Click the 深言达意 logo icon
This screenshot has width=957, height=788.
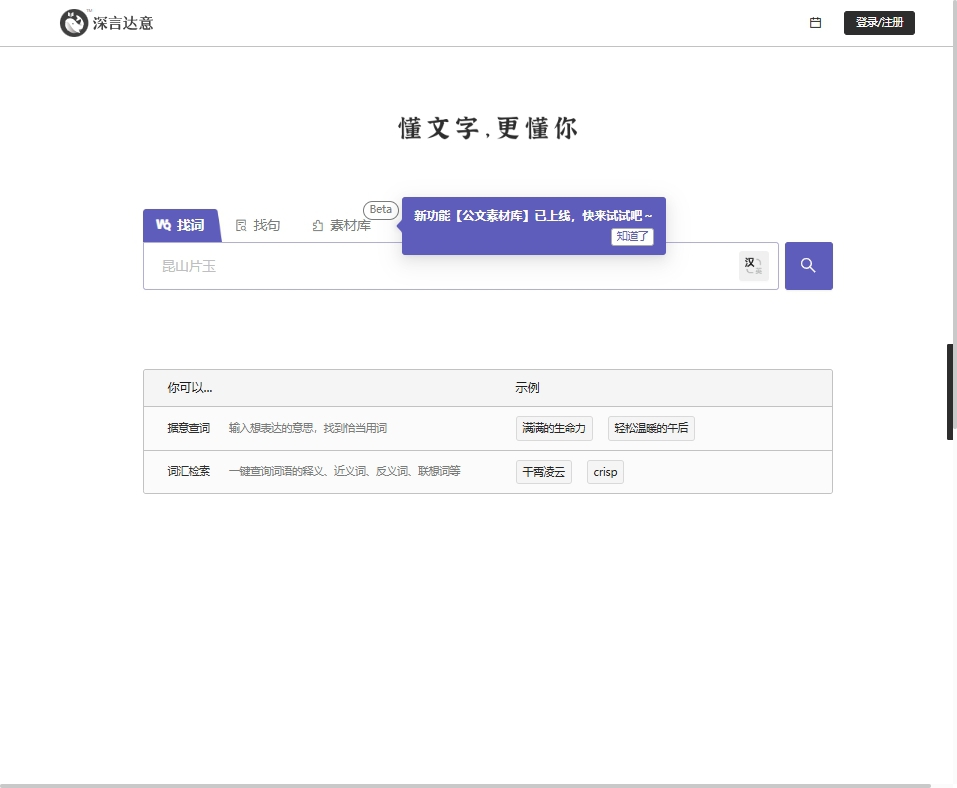pos(74,23)
